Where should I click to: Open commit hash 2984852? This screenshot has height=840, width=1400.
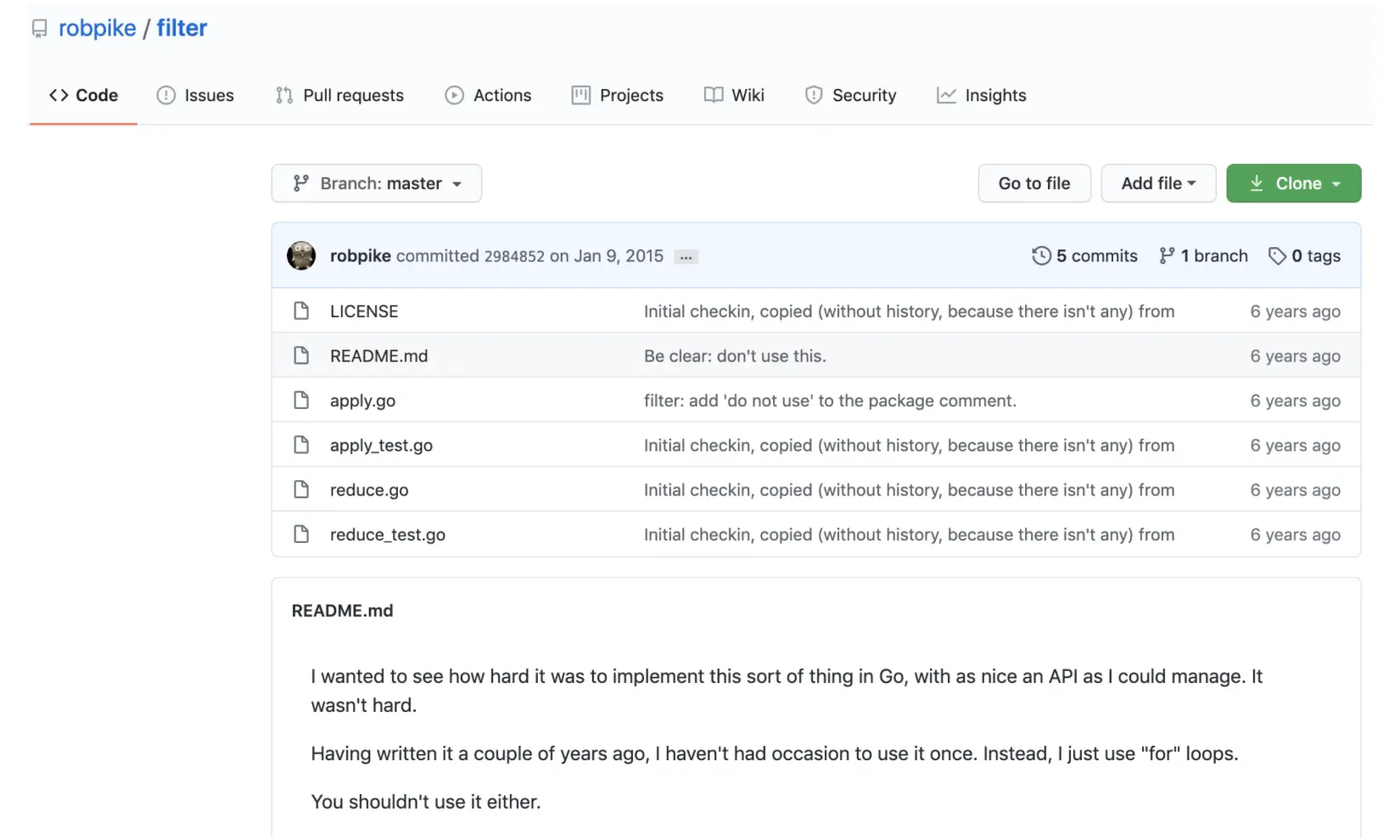tap(514, 256)
